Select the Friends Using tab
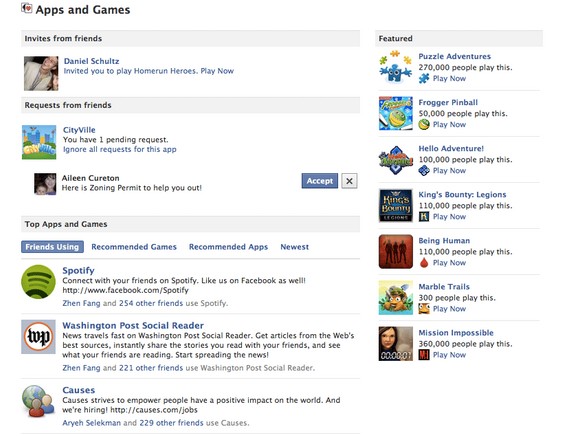Viewport: 562px width, 436px height. point(52,247)
